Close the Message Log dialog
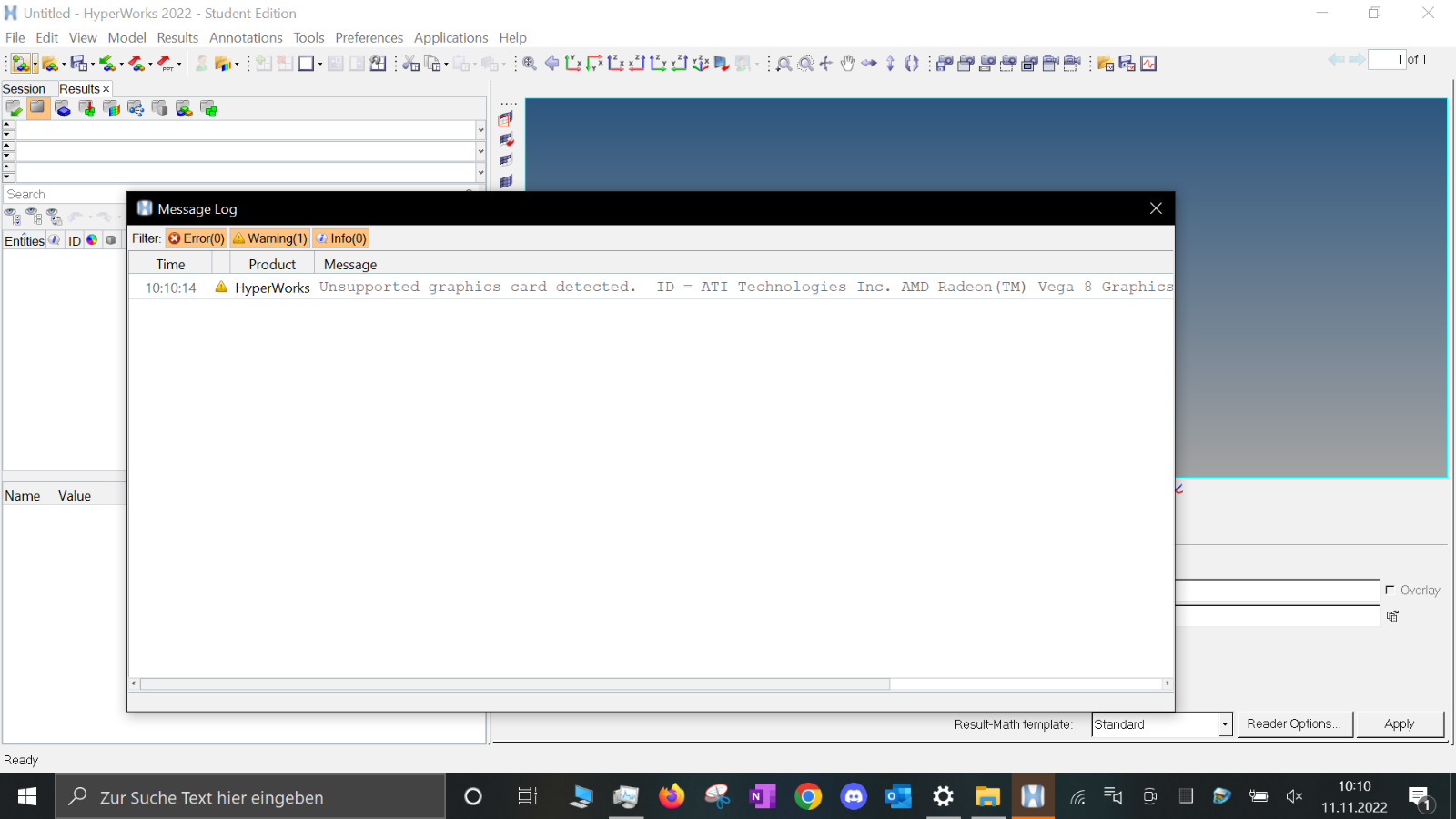This screenshot has height=819, width=1456. click(1156, 208)
